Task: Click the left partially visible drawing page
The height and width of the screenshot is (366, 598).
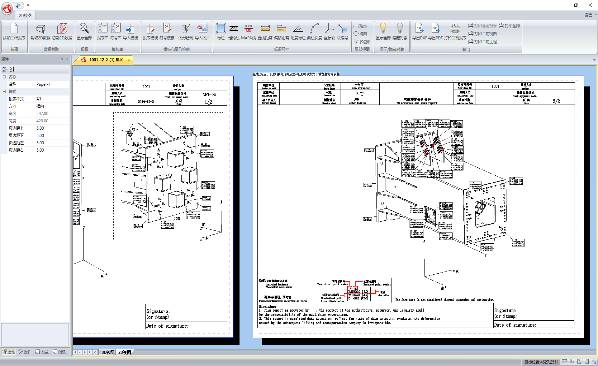Action: click(x=153, y=206)
